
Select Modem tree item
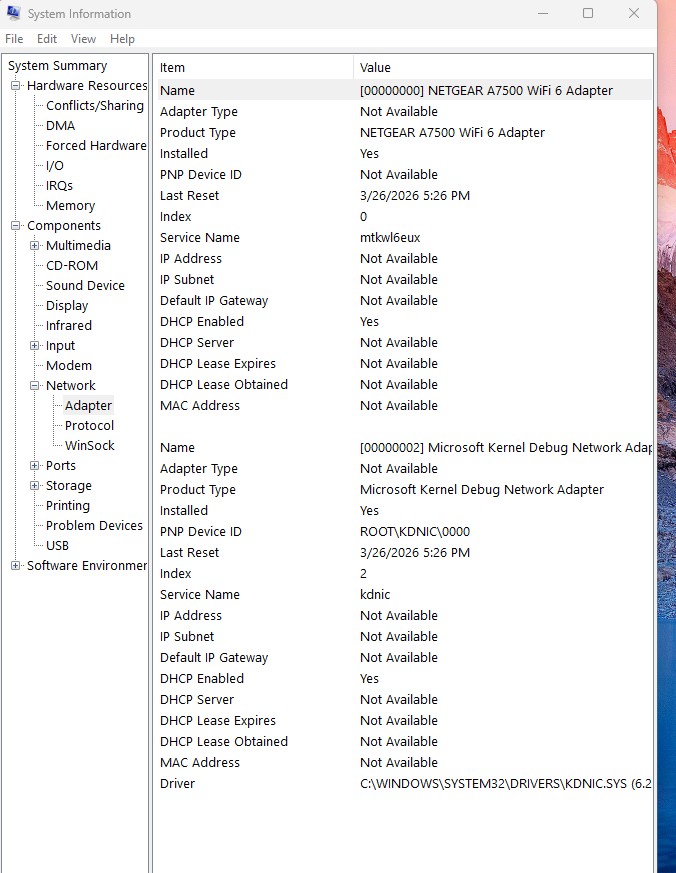pyautogui.click(x=68, y=366)
